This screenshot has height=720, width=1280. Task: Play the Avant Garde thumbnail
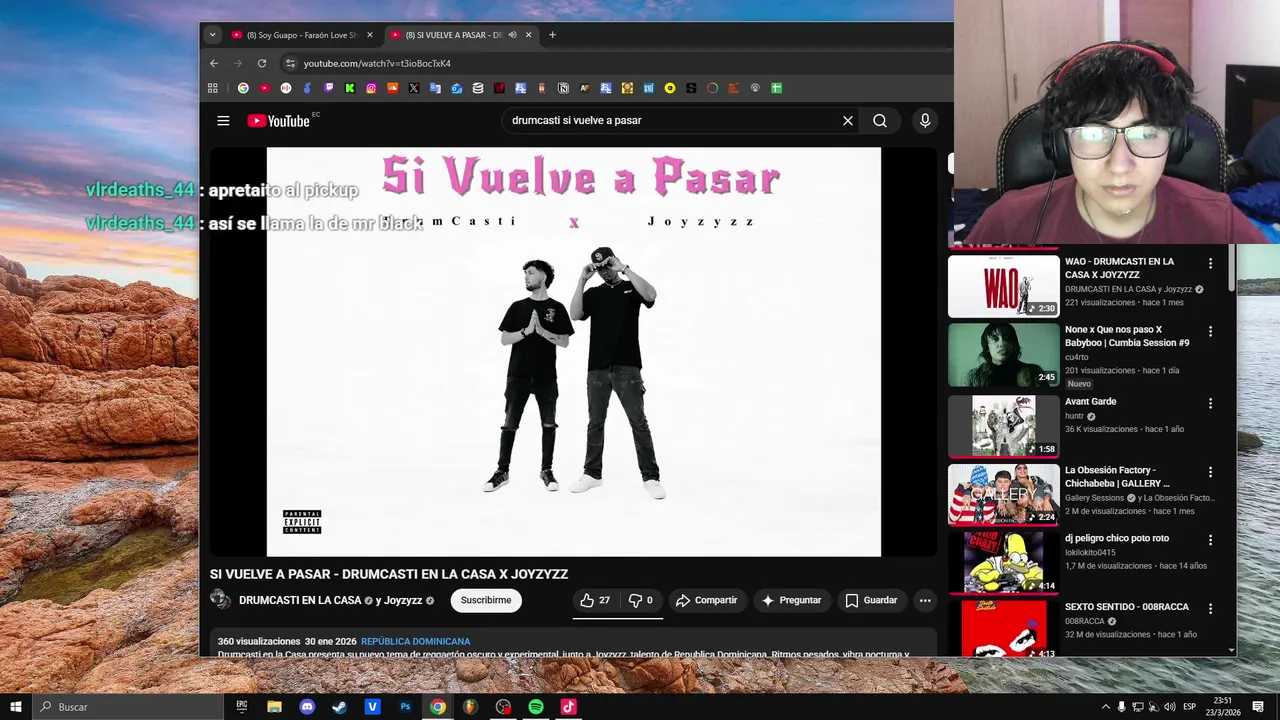(1004, 426)
